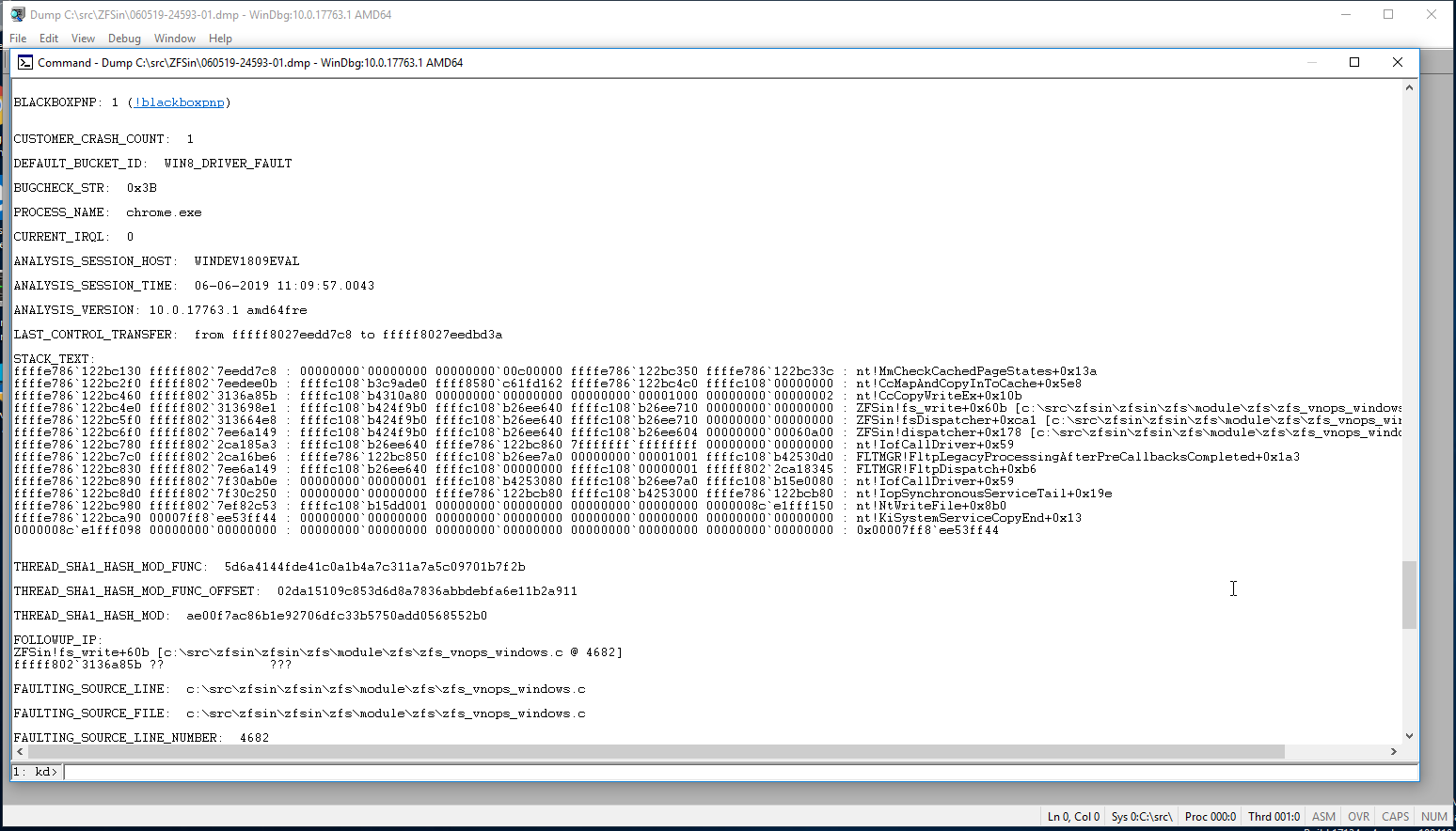Viewport: 1456px width, 831px height.
Task: Click the NUM status indicator
Action: 1434,817
